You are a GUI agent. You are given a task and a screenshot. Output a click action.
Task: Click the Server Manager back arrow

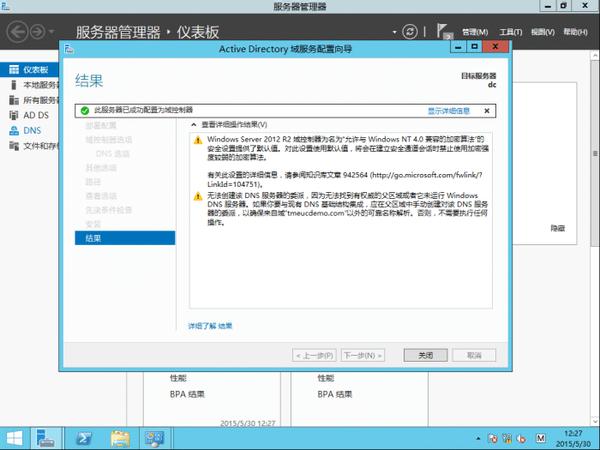[17, 31]
